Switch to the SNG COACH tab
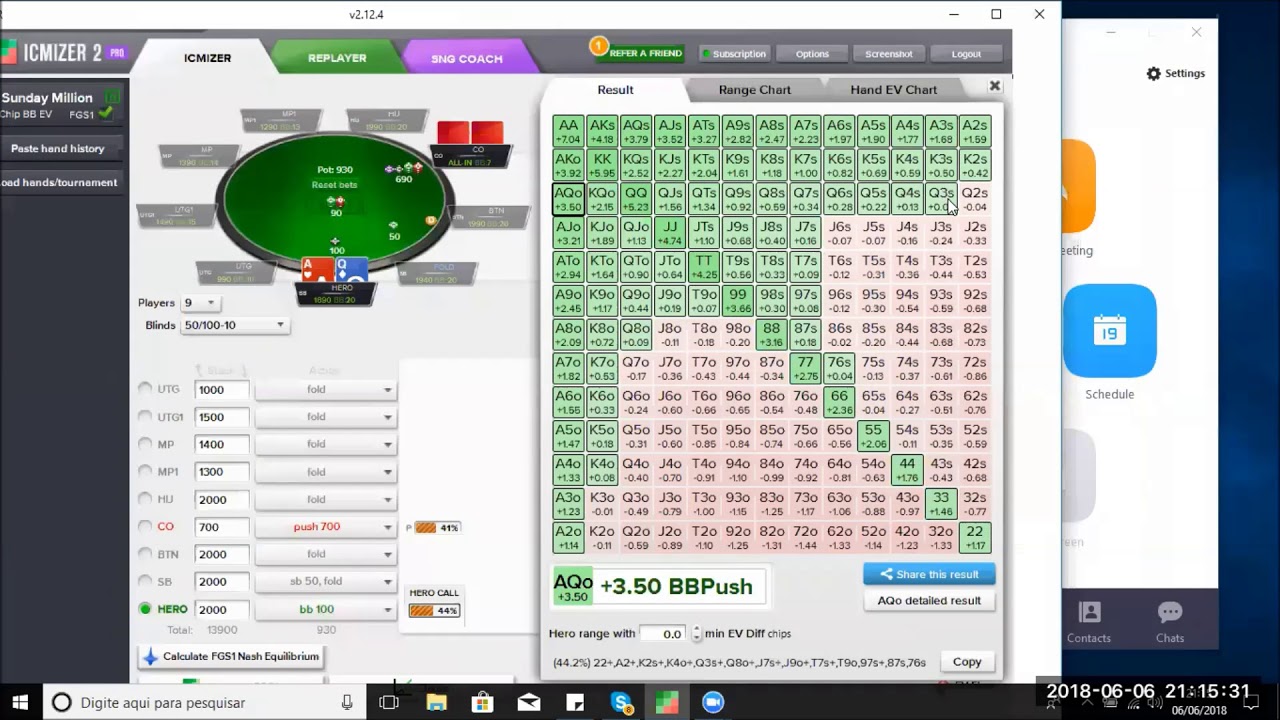This screenshot has height=720, width=1280. [x=466, y=58]
